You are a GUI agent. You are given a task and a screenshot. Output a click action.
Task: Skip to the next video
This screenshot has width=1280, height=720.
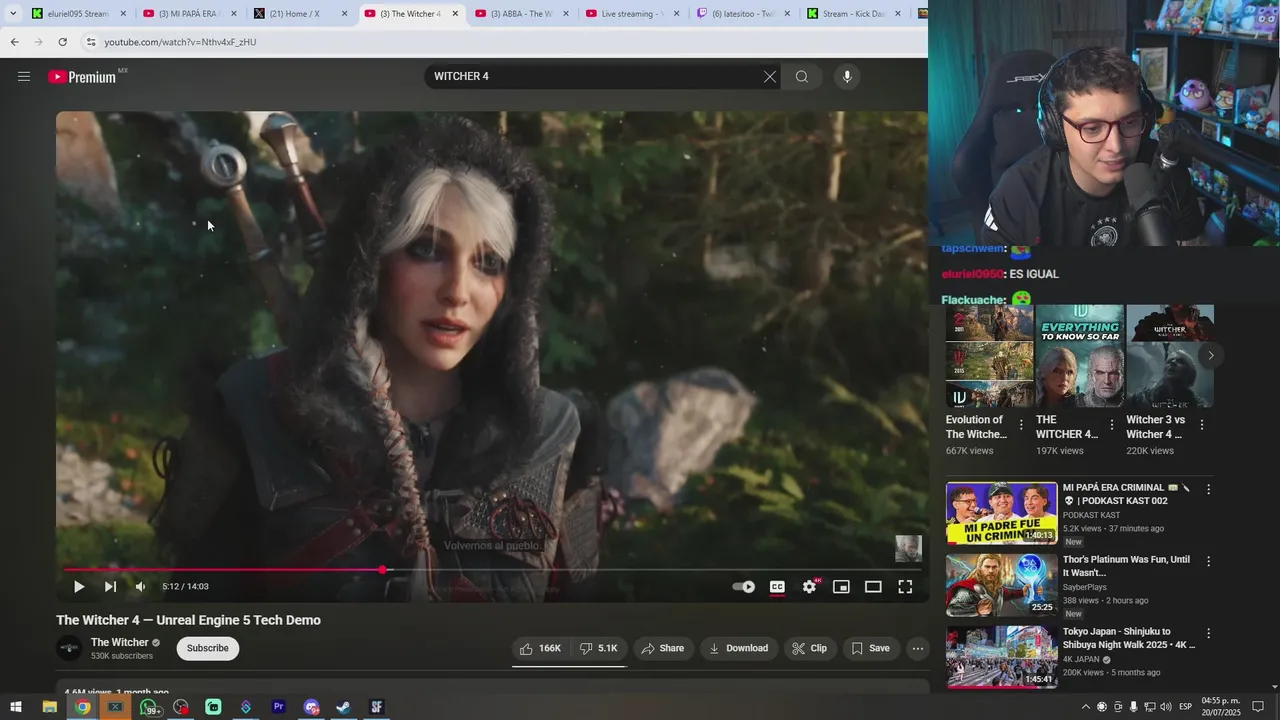pyautogui.click(x=110, y=587)
